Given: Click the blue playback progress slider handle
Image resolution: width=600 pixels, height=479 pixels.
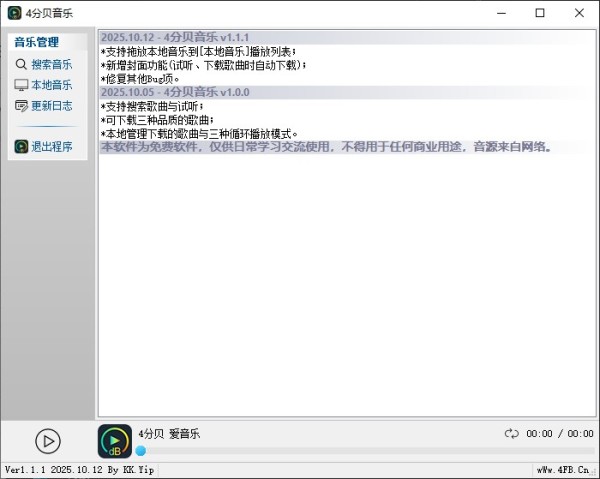Looking at the screenshot, I should [140, 451].
